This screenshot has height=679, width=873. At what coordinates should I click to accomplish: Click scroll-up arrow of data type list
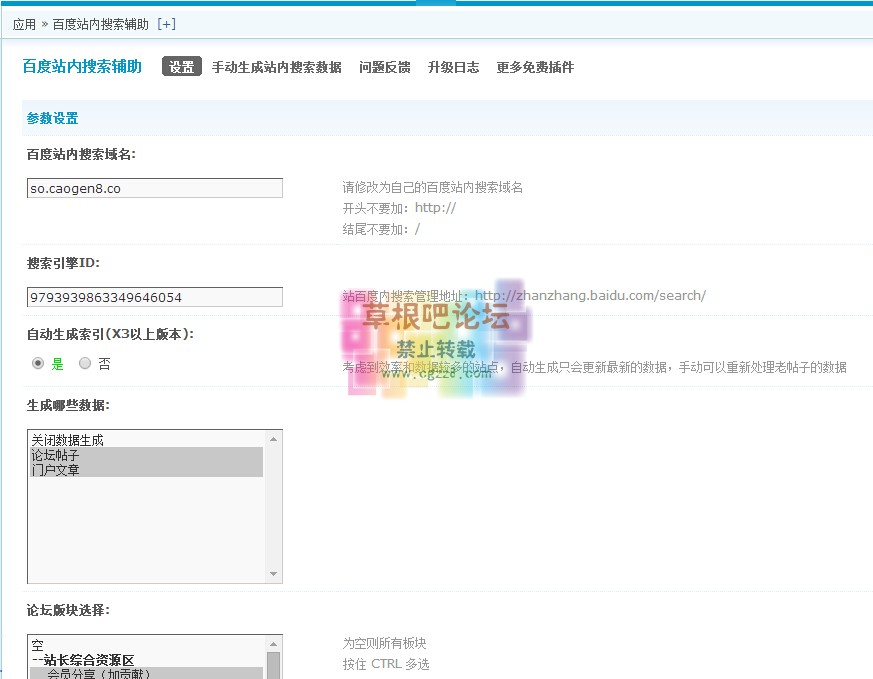tap(274, 438)
